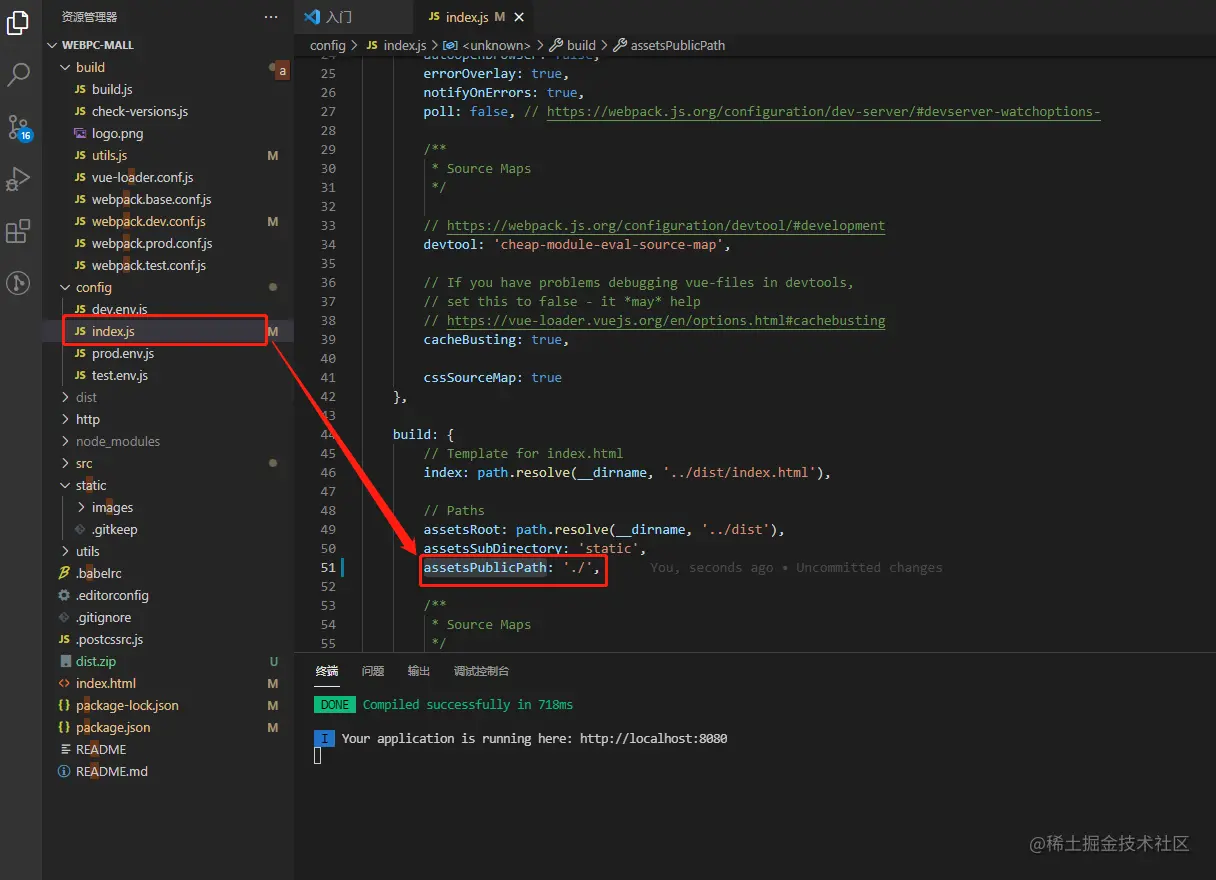Screen dimensions: 1216x880
Task: Click assetsPublicPath breadcrumb item
Action: [x=677, y=45]
